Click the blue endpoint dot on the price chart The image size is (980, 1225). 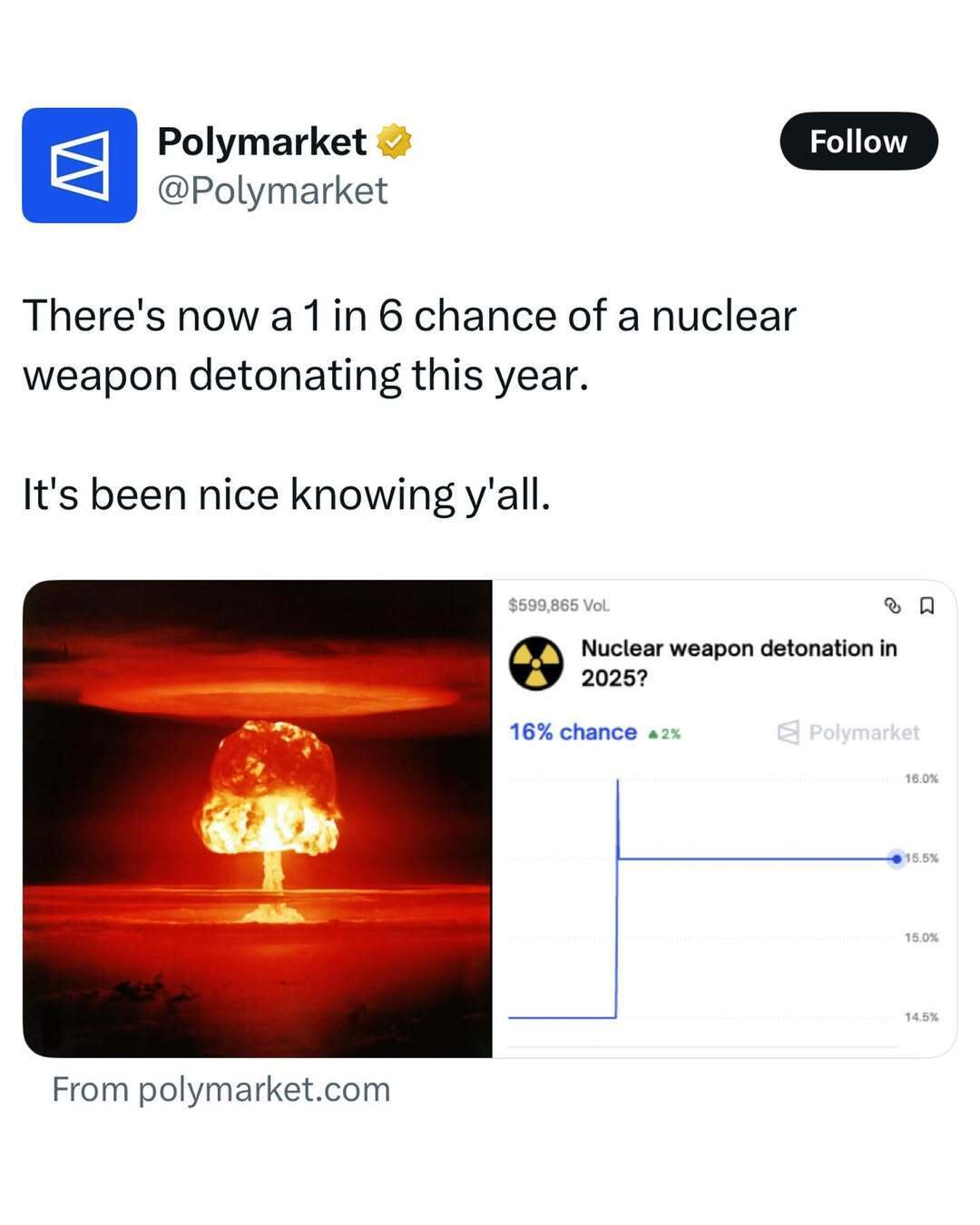[x=896, y=857]
